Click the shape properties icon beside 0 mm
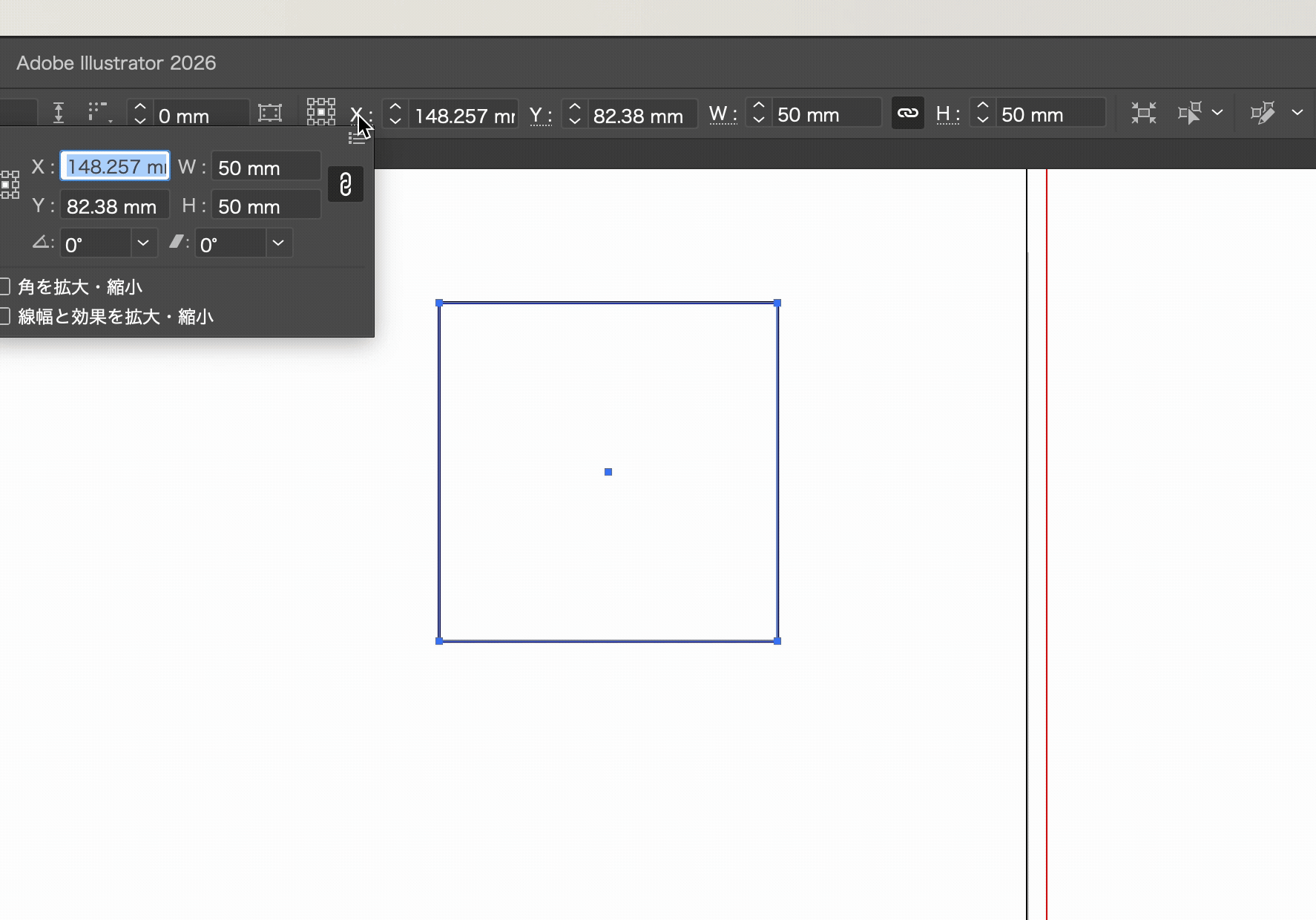This screenshot has width=1316, height=920. point(270,113)
